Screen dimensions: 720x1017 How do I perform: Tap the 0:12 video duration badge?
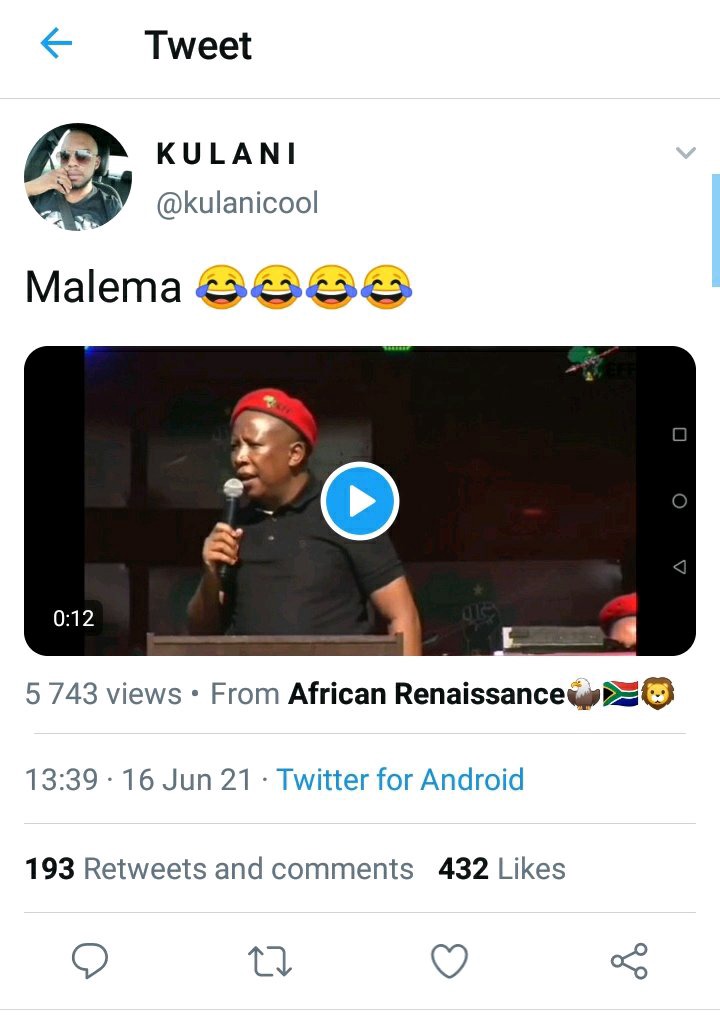tap(73, 618)
